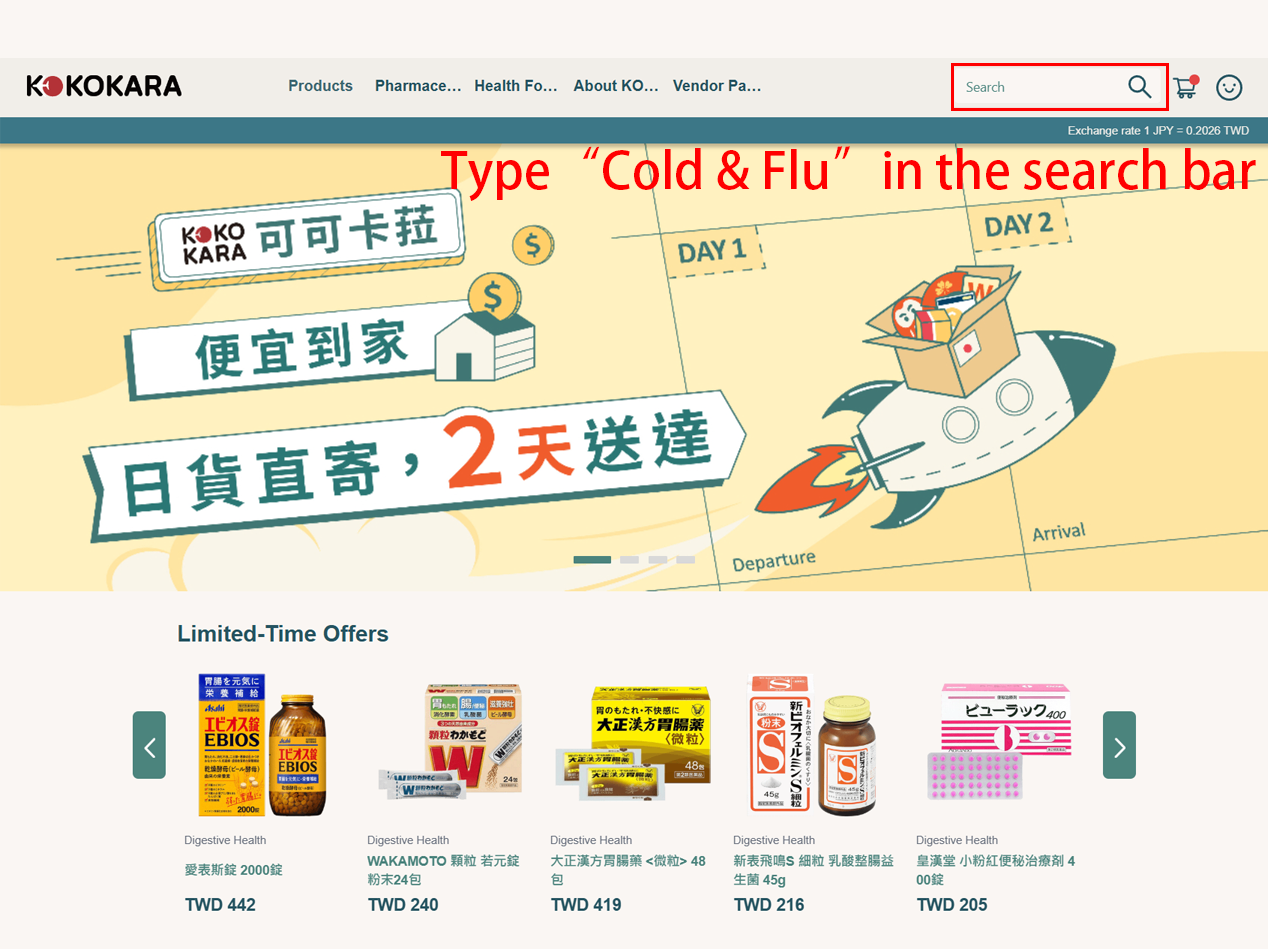Viewport: 1268px width, 949px height.
Task: Open the shopping cart icon
Action: point(1186,87)
